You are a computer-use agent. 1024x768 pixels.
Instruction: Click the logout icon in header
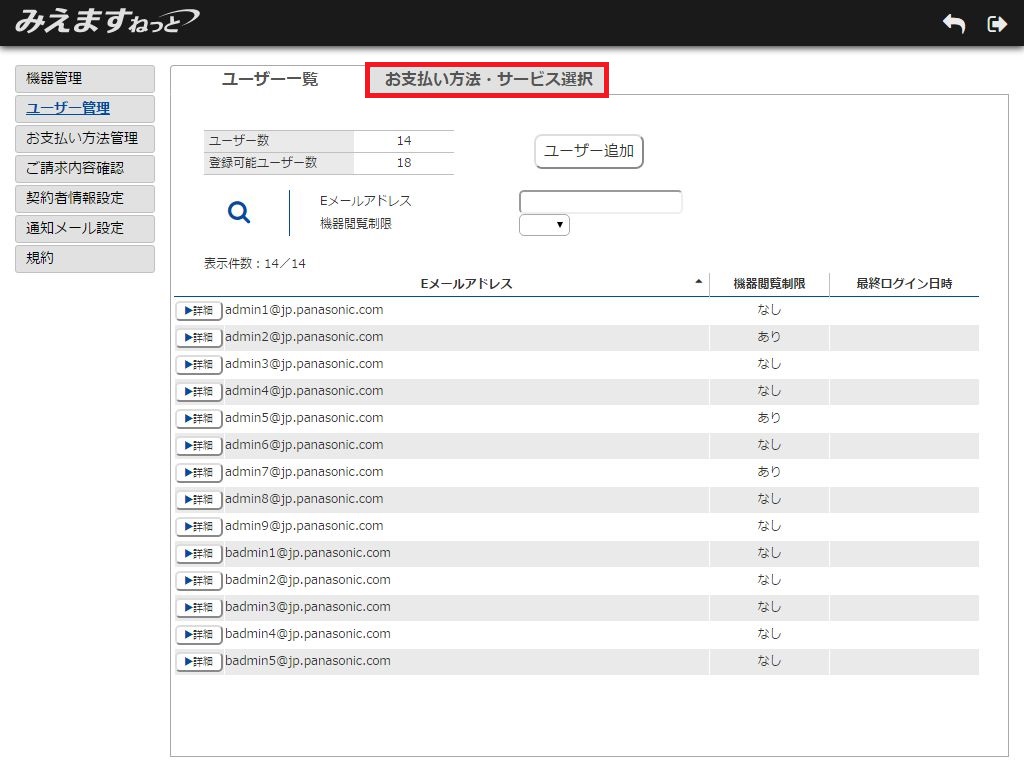tap(996, 24)
